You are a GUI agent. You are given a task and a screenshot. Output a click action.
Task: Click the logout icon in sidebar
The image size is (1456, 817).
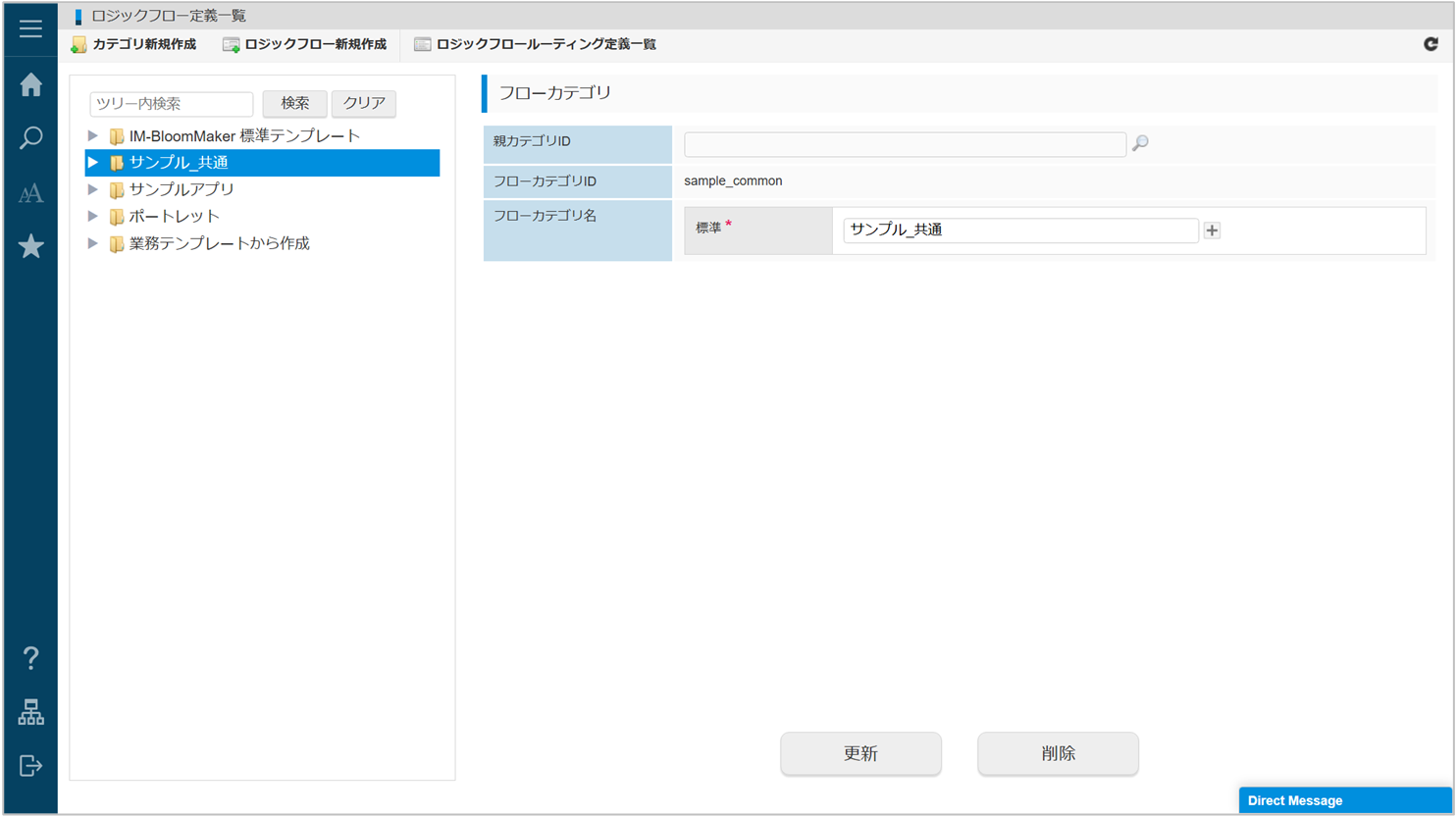tap(30, 766)
